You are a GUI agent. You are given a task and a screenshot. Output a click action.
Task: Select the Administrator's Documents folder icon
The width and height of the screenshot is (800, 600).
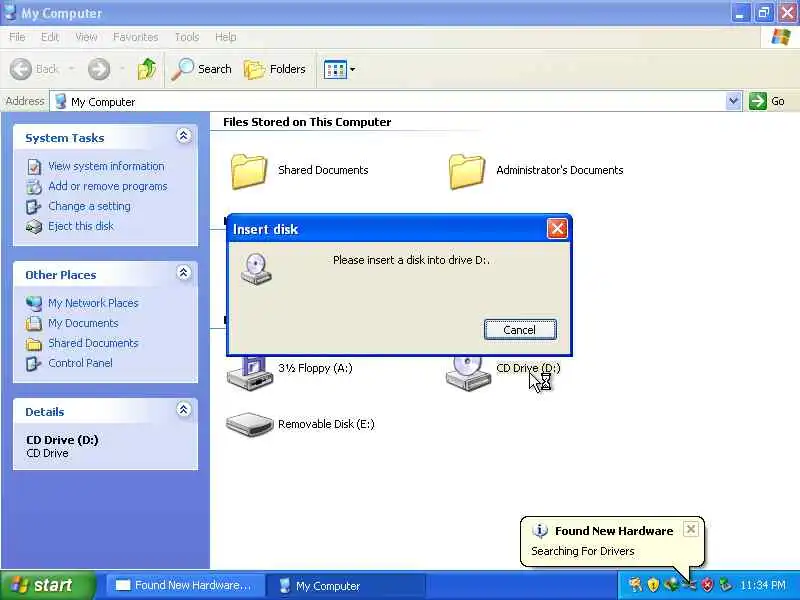pyautogui.click(x=467, y=171)
